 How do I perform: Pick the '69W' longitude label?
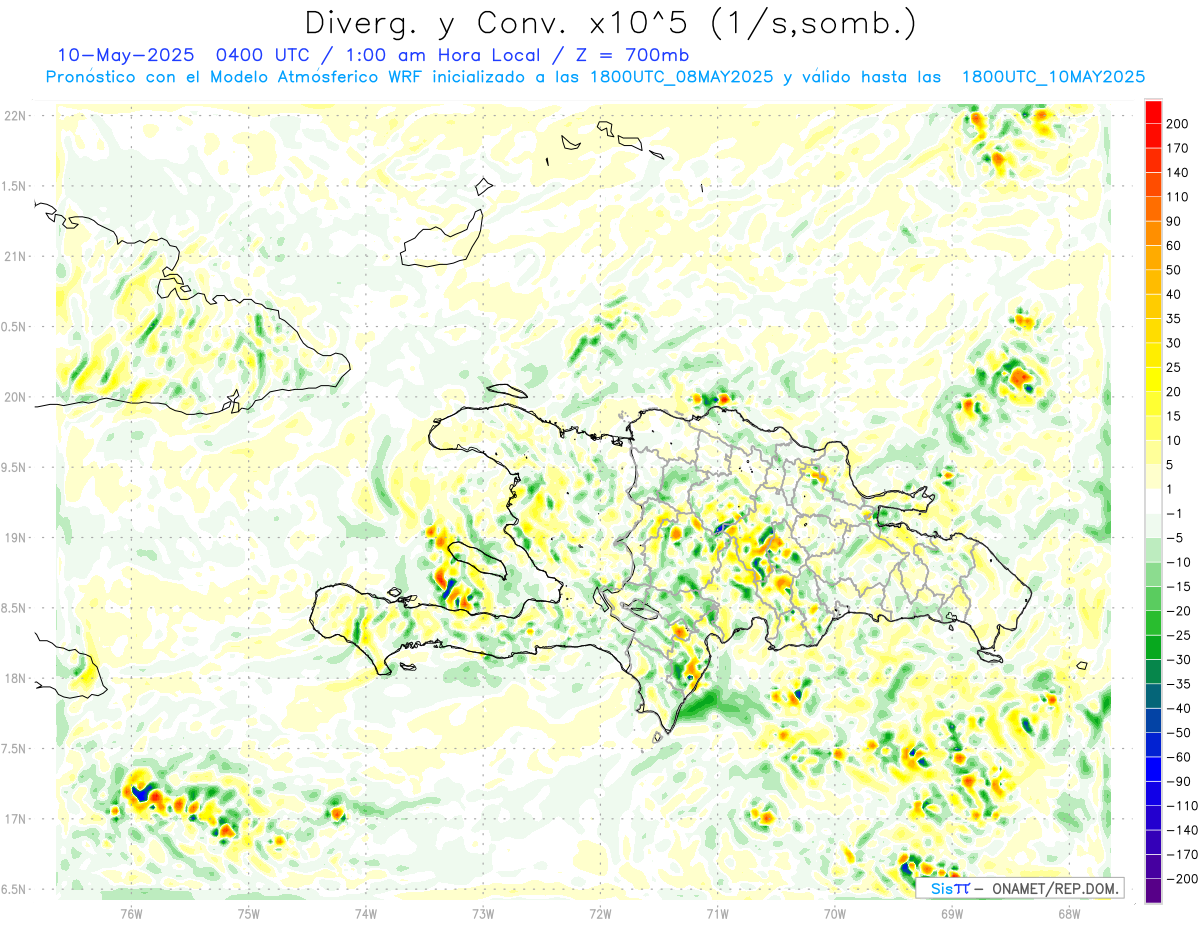952,913
